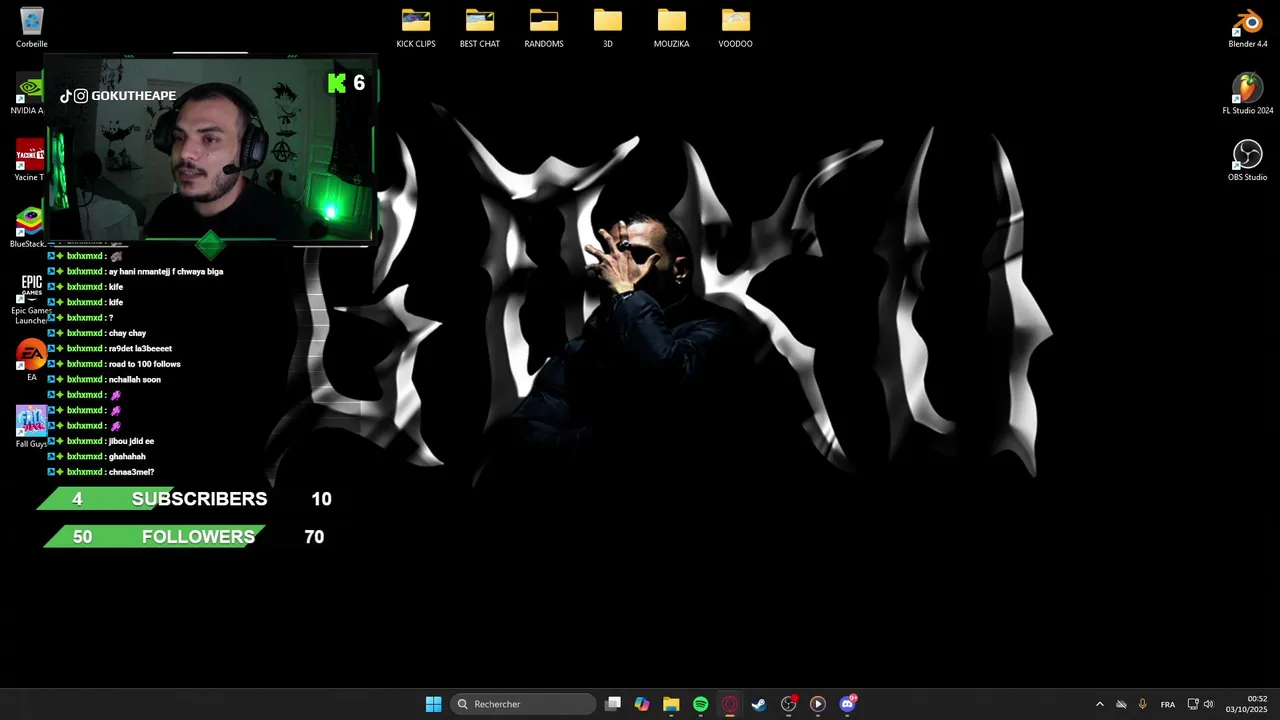The image size is (1280, 720).
Task: Click chat message 'road to 100 follows'
Action: pos(145,364)
